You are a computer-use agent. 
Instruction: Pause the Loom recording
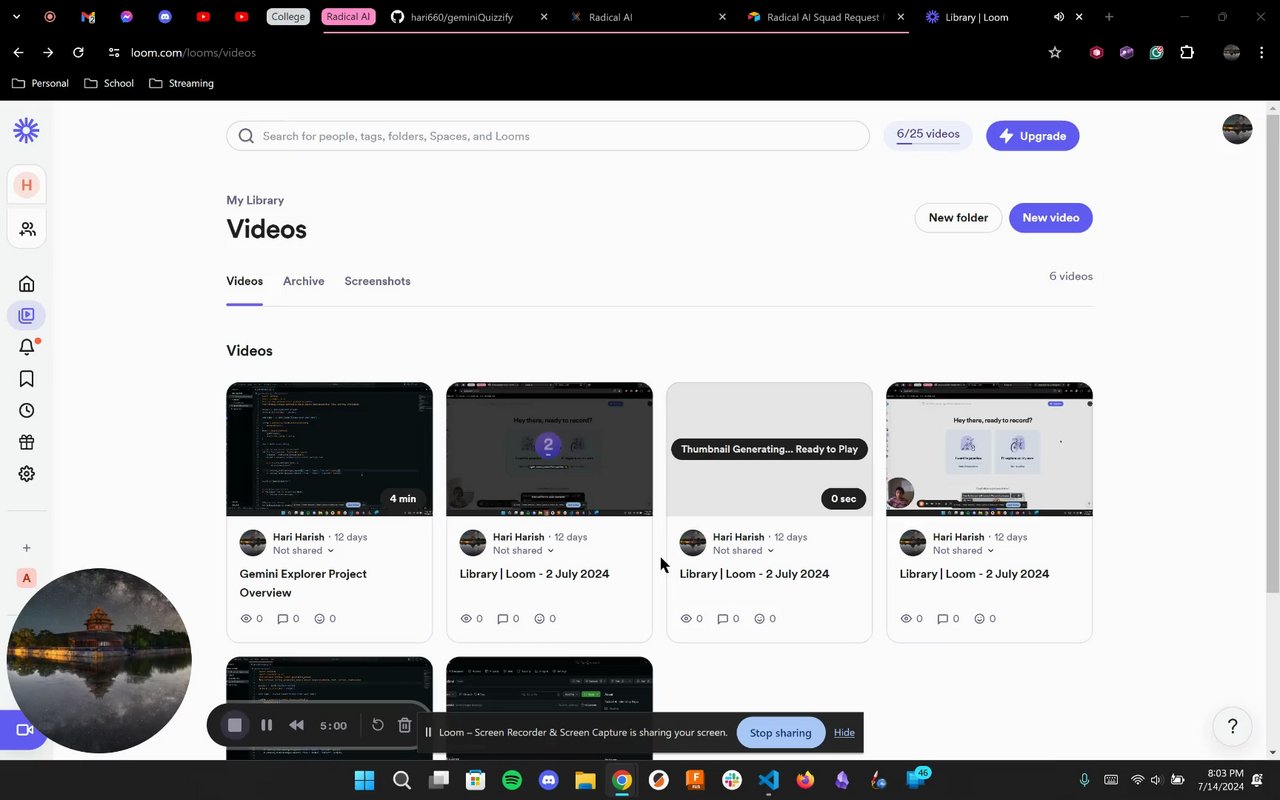(266, 725)
